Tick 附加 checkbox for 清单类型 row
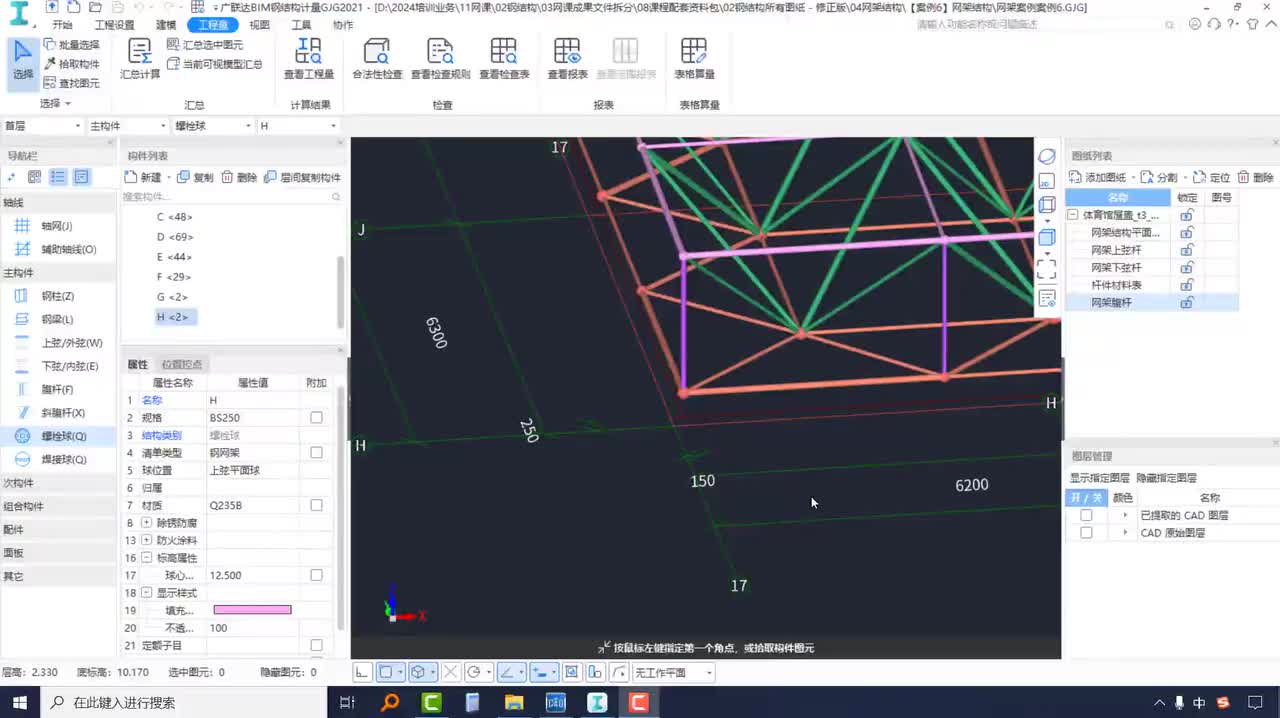Viewport: 1280px width, 718px height. pyautogui.click(x=316, y=452)
